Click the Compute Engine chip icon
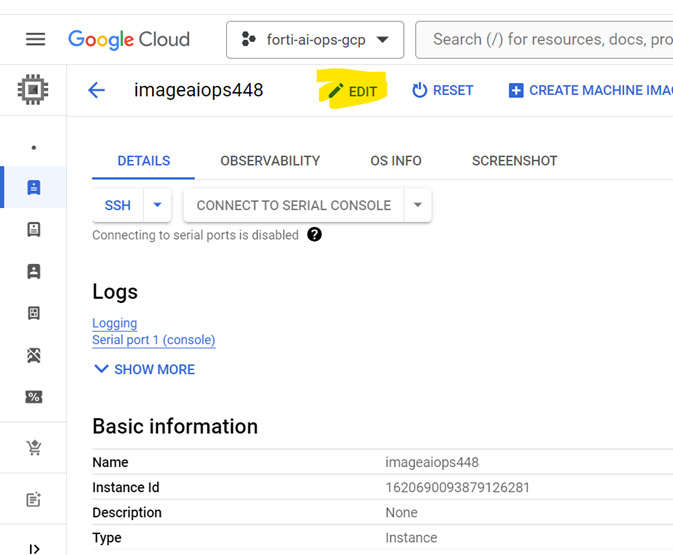 33,90
